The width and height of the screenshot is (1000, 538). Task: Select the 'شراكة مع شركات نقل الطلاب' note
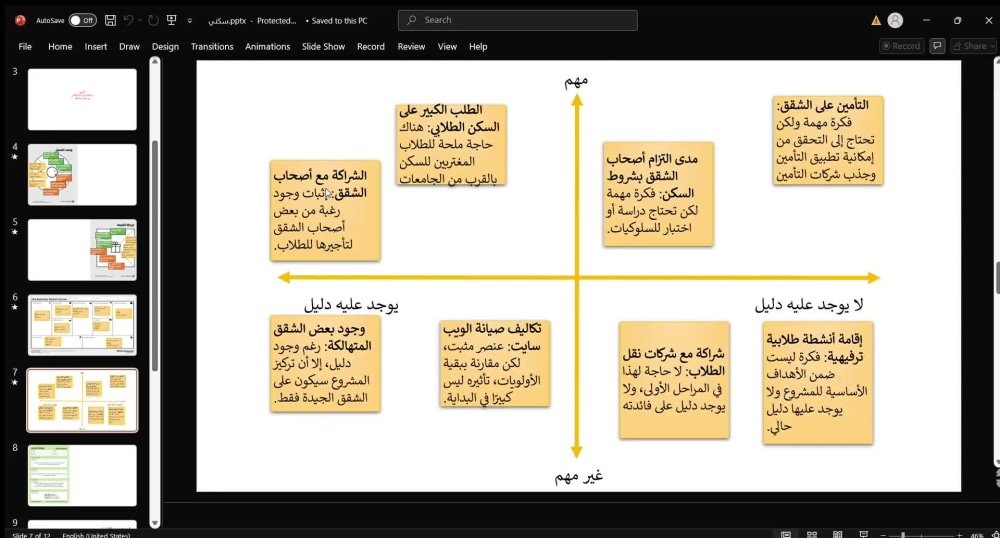(674, 380)
